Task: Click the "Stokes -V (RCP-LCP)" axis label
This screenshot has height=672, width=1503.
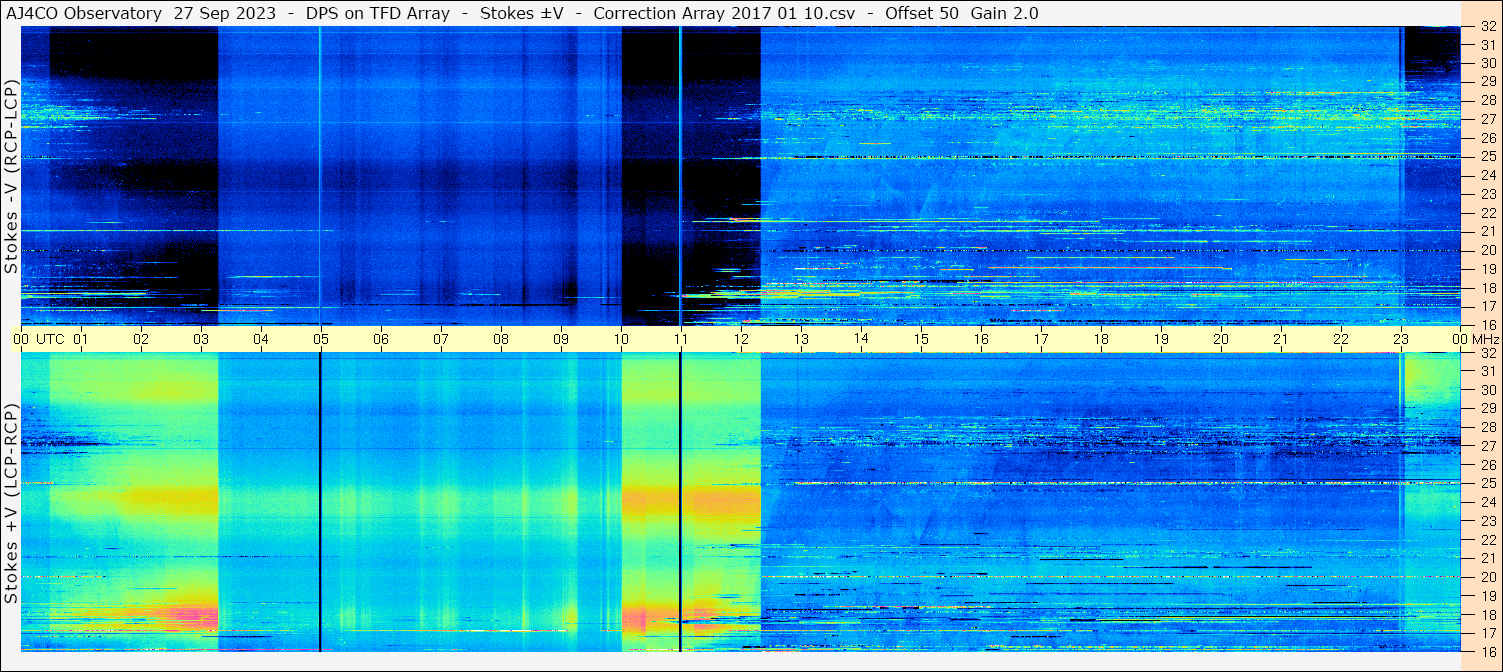Action: point(11,176)
